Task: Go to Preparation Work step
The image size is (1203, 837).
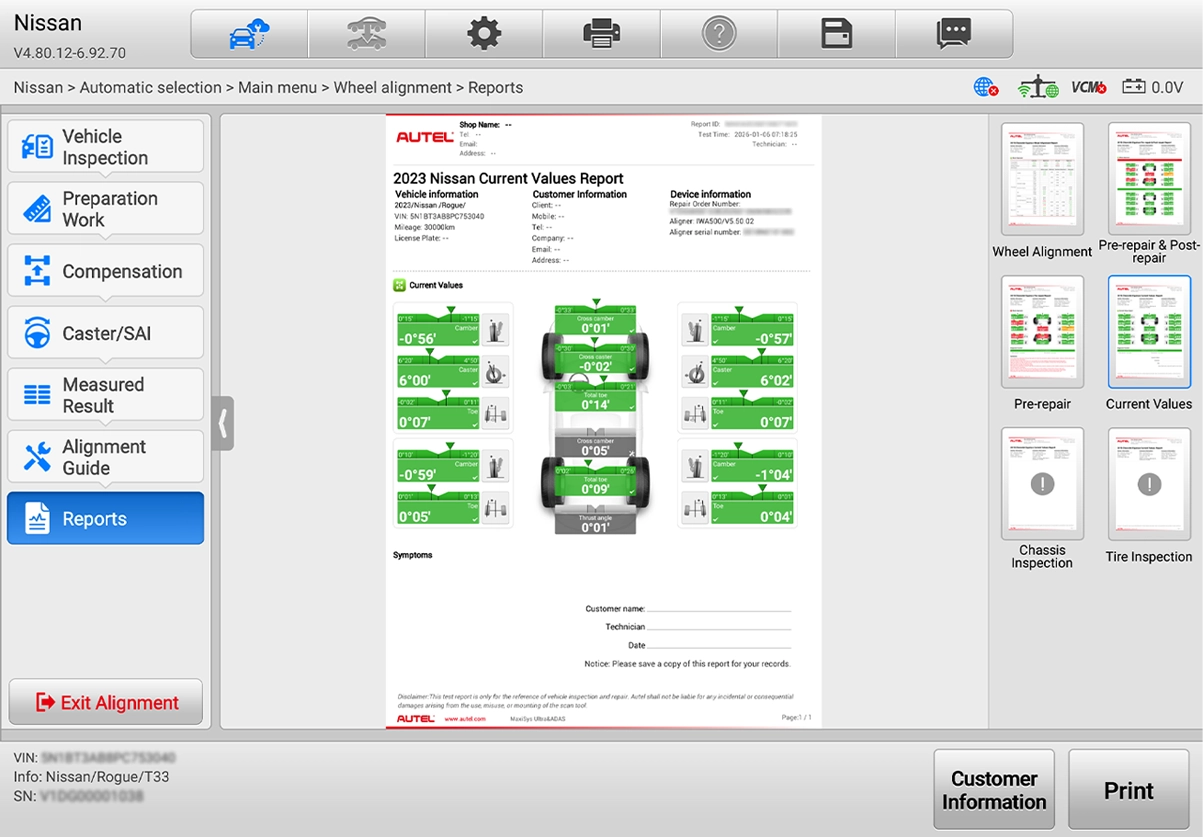Action: pos(105,209)
